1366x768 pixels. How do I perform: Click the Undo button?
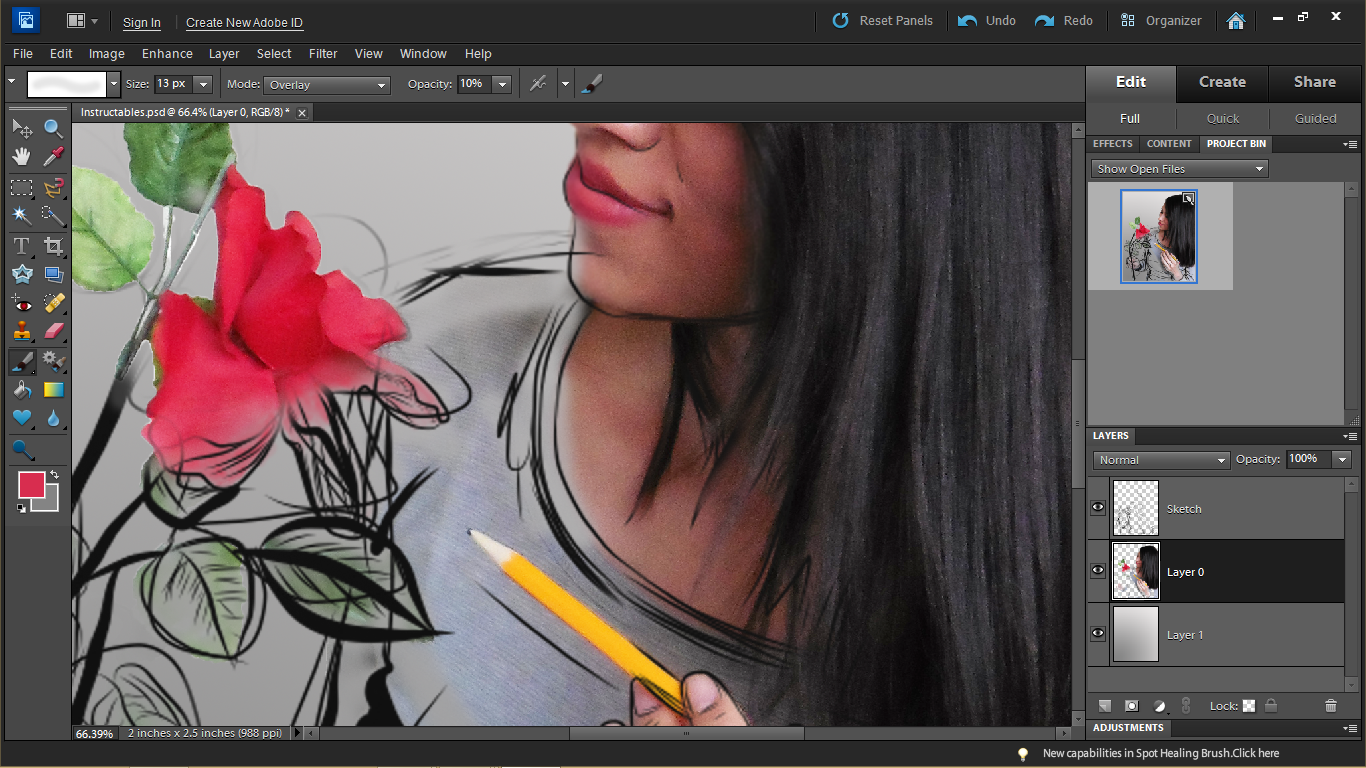tap(987, 20)
